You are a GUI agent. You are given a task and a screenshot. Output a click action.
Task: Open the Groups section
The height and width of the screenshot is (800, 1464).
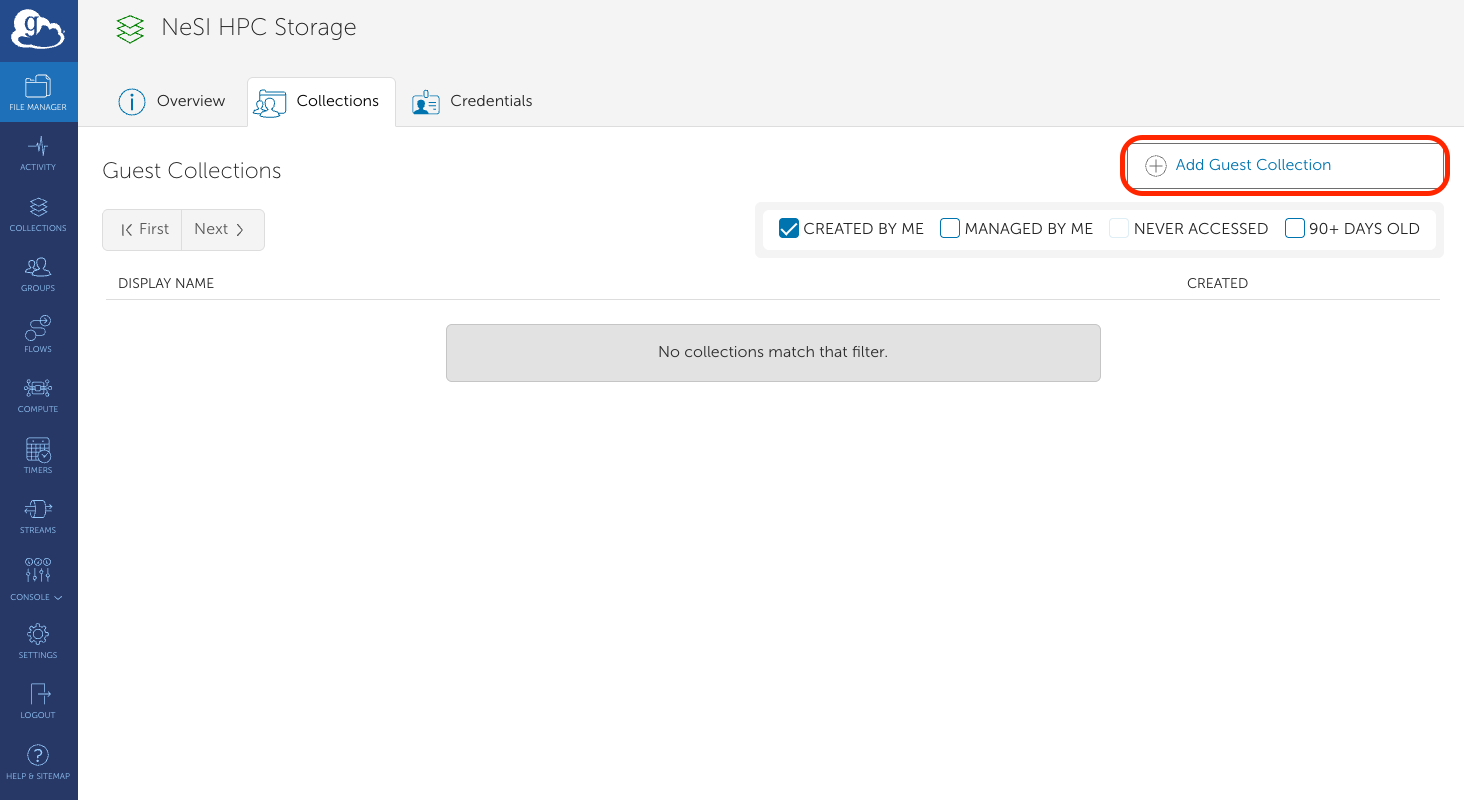(38, 274)
